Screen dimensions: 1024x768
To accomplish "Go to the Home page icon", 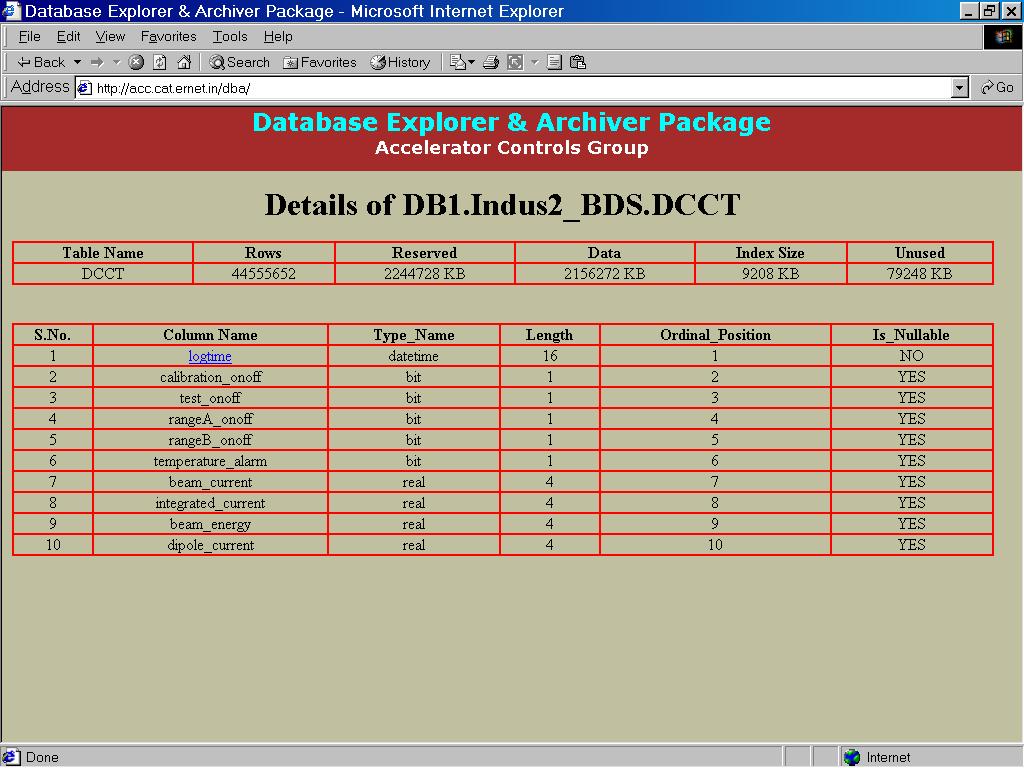I will pyautogui.click(x=184, y=62).
